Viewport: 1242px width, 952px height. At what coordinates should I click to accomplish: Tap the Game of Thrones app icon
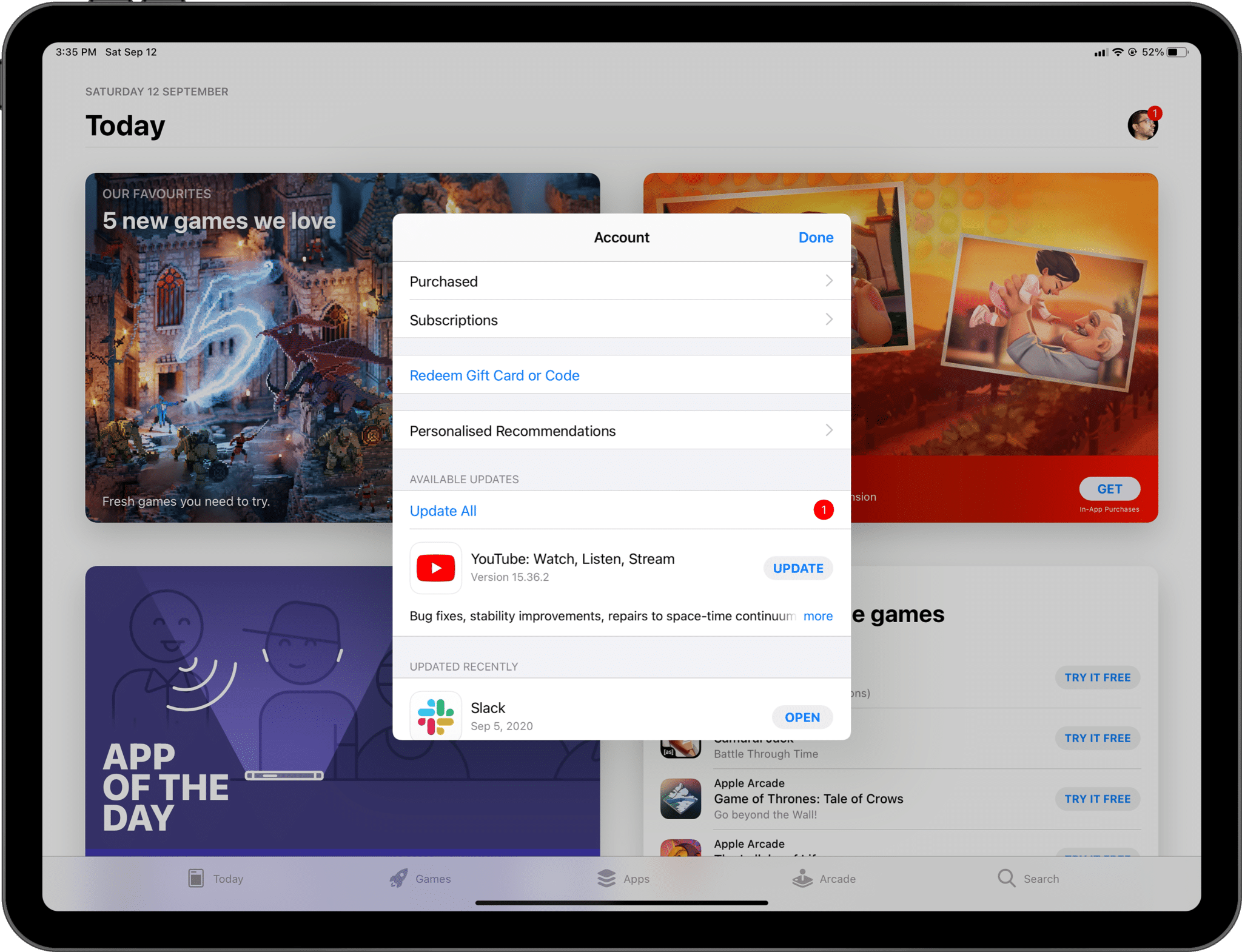coord(680,799)
